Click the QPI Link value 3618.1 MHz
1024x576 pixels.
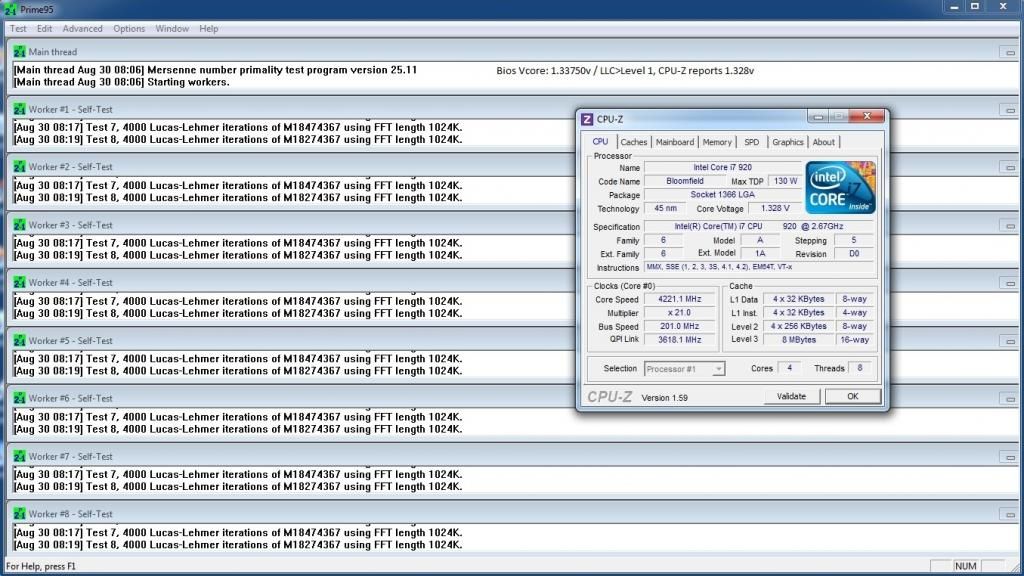click(x=680, y=340)
